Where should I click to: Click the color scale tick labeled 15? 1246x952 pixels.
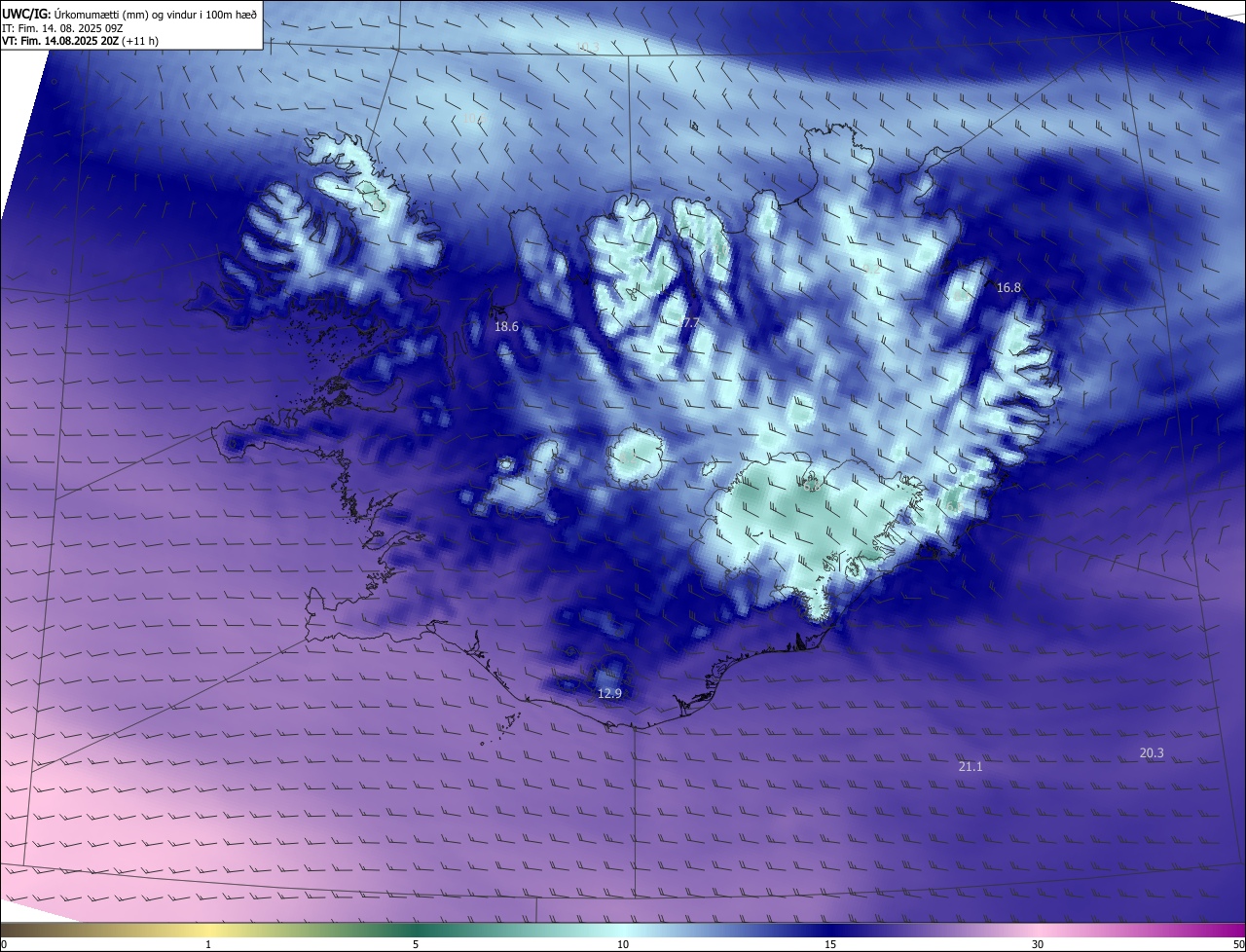(830, 944)
